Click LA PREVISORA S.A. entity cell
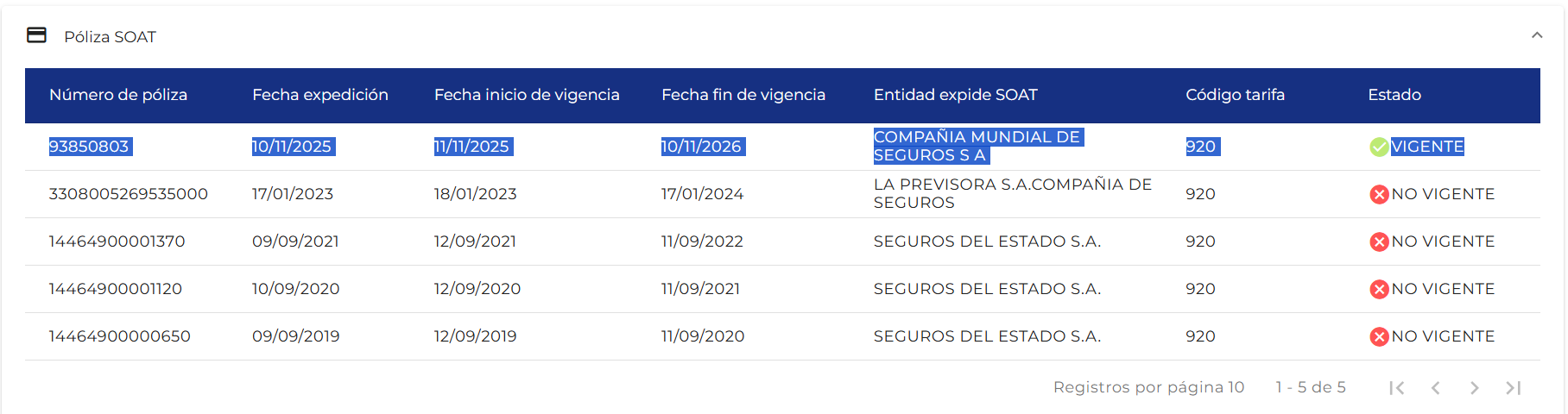The height and width of the screenshot is (414, 1568). 1012,193
